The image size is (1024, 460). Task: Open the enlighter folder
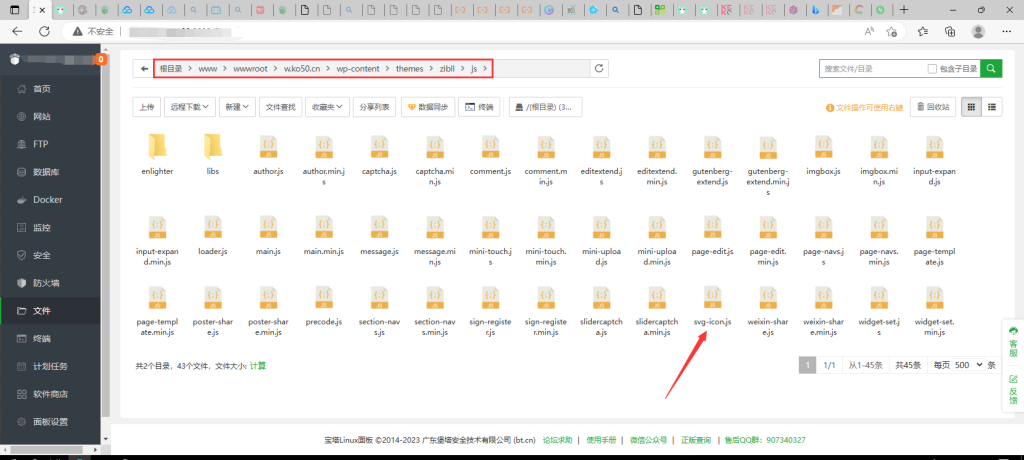[x=157, y=147]
